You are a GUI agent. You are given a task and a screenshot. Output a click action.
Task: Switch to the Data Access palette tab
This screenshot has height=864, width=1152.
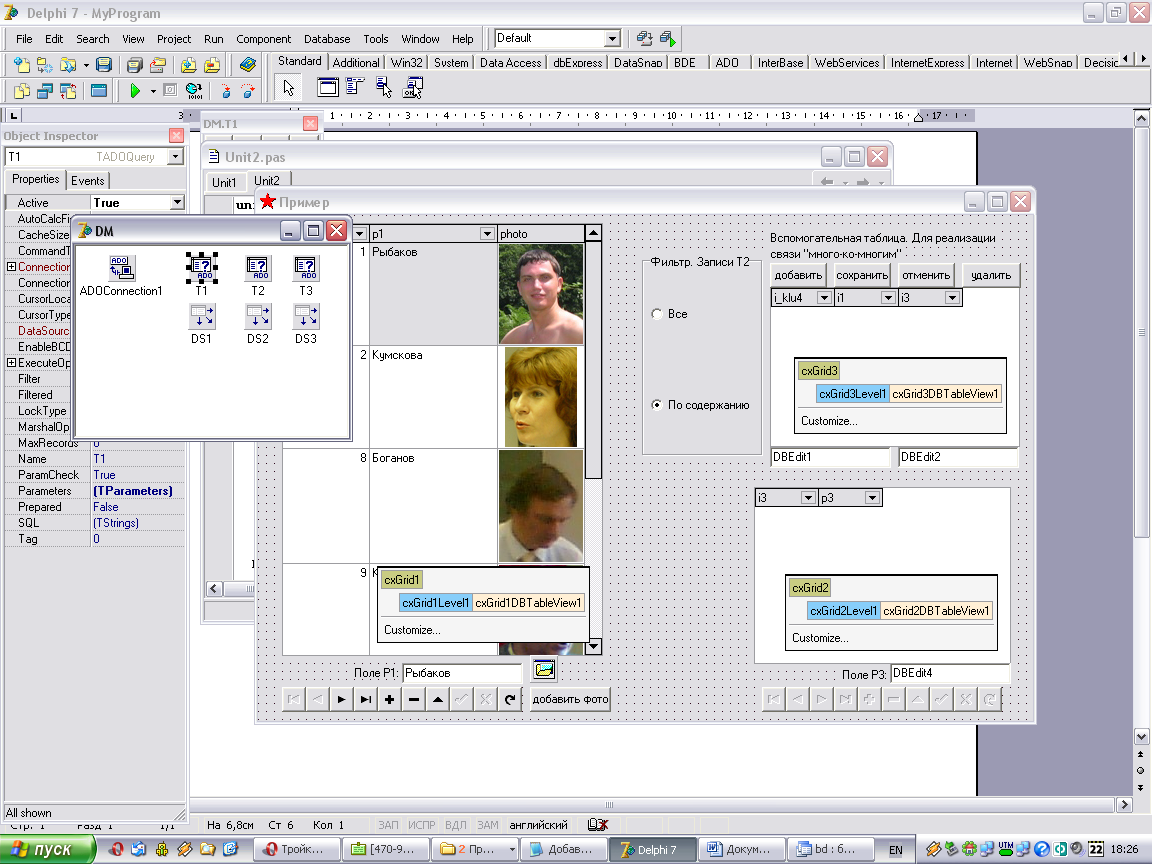pos(511,63)
